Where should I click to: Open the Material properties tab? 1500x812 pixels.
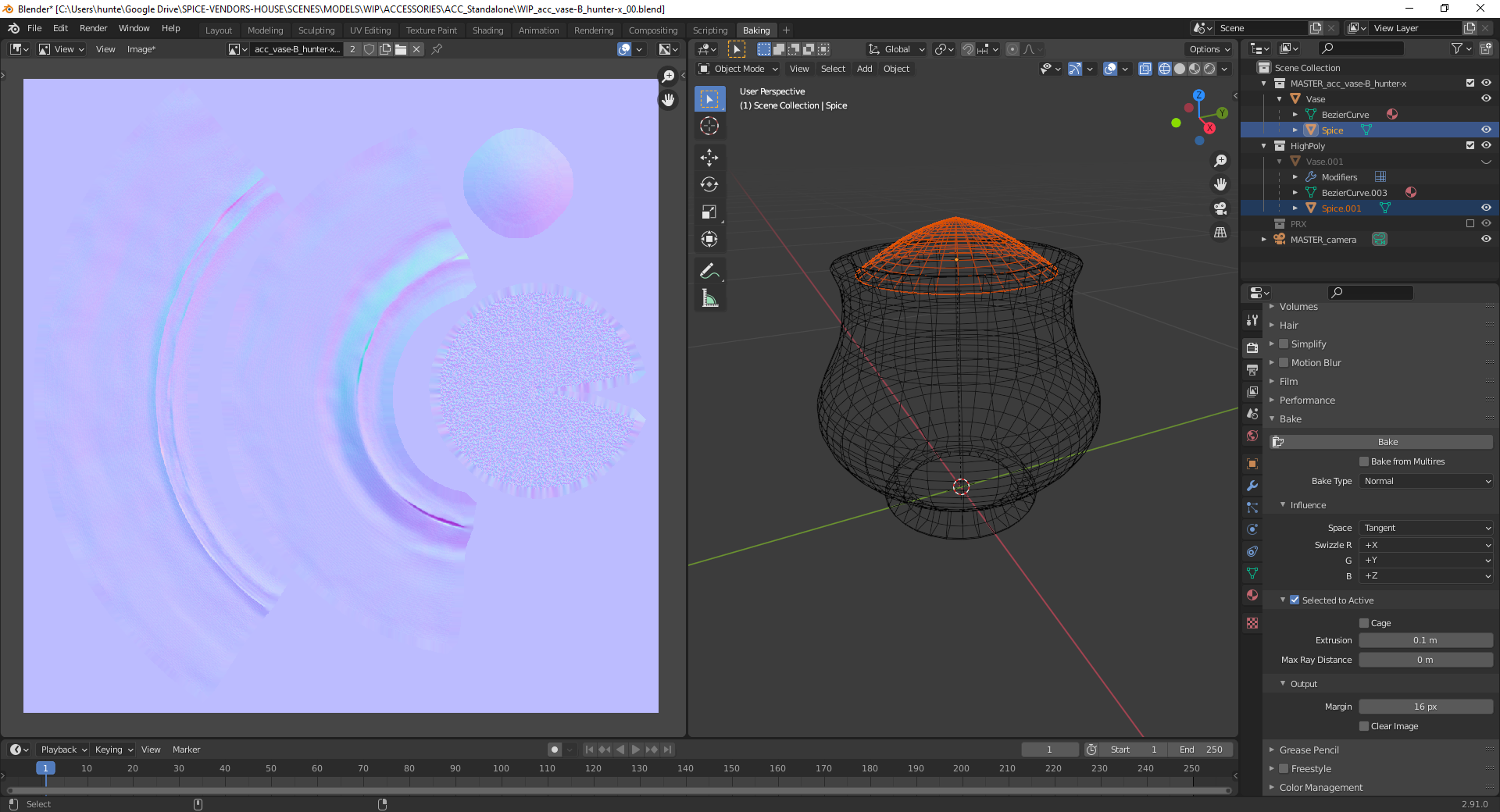[1252, 595]
